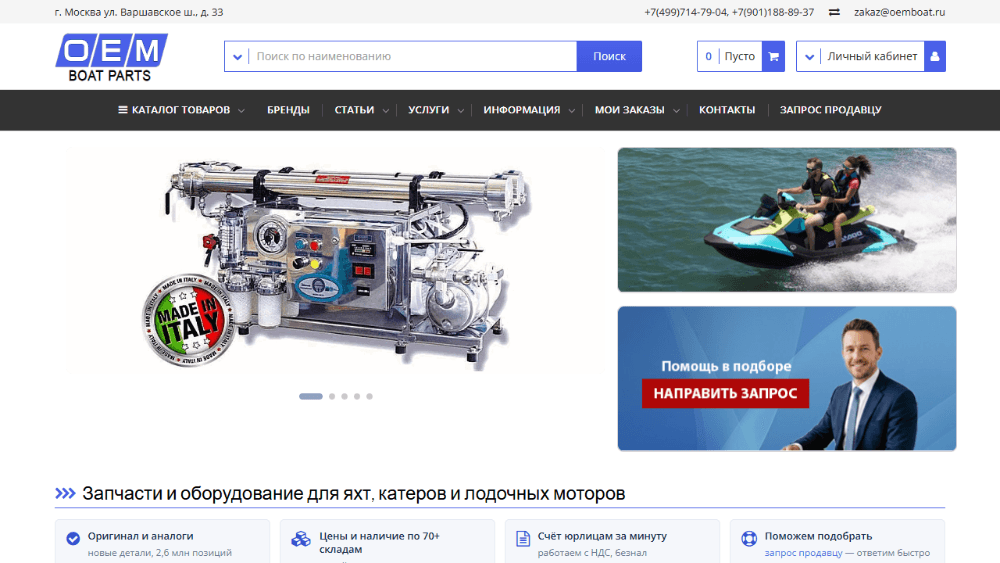Click the zakaz@oemboat.ru email link
The height and width of the screenshot is (563, 1000).
coord(899,12)
